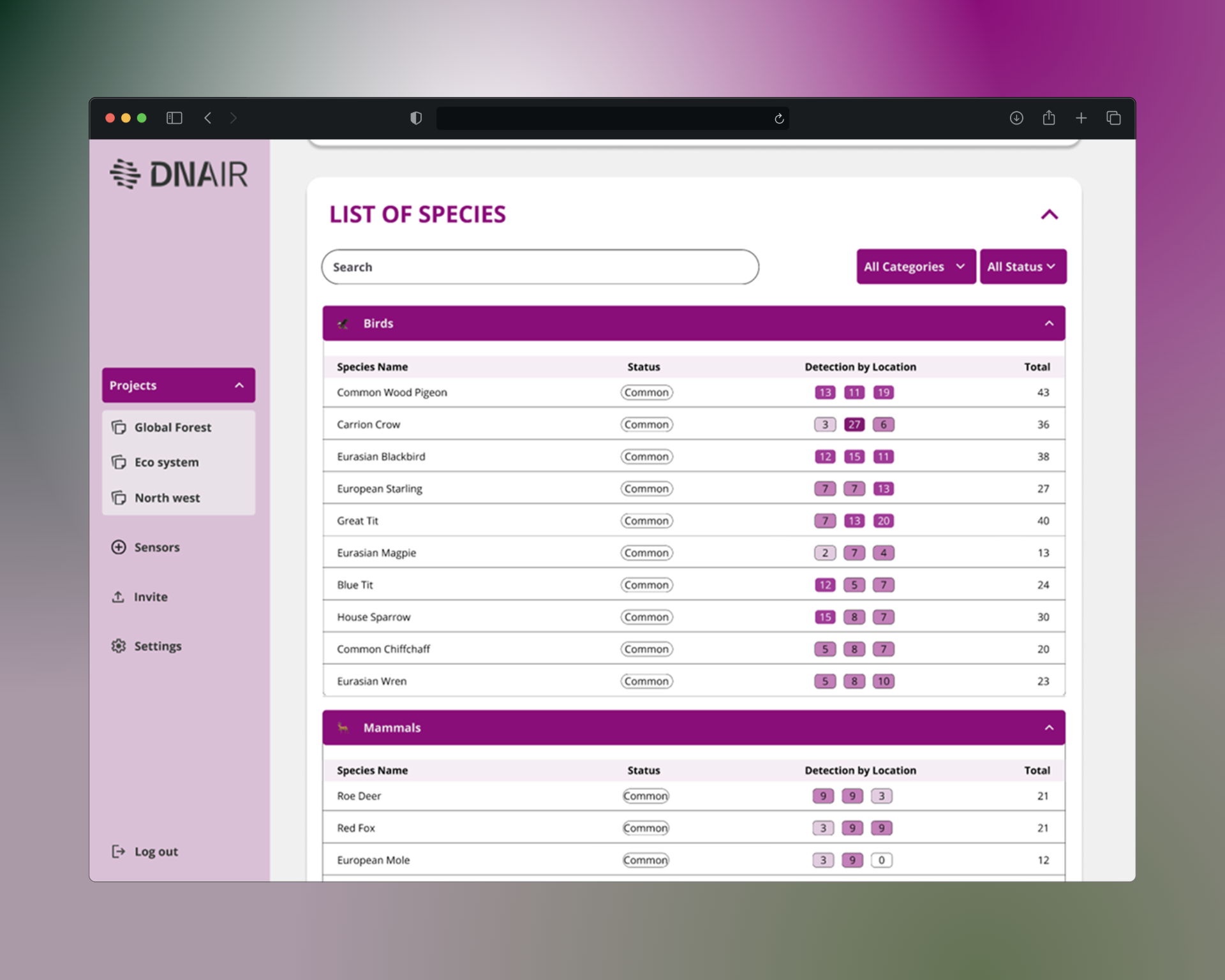Collapse the List of Species panel
The height and width of the screenshot is (980, 1225).
tap(1050, 214)
